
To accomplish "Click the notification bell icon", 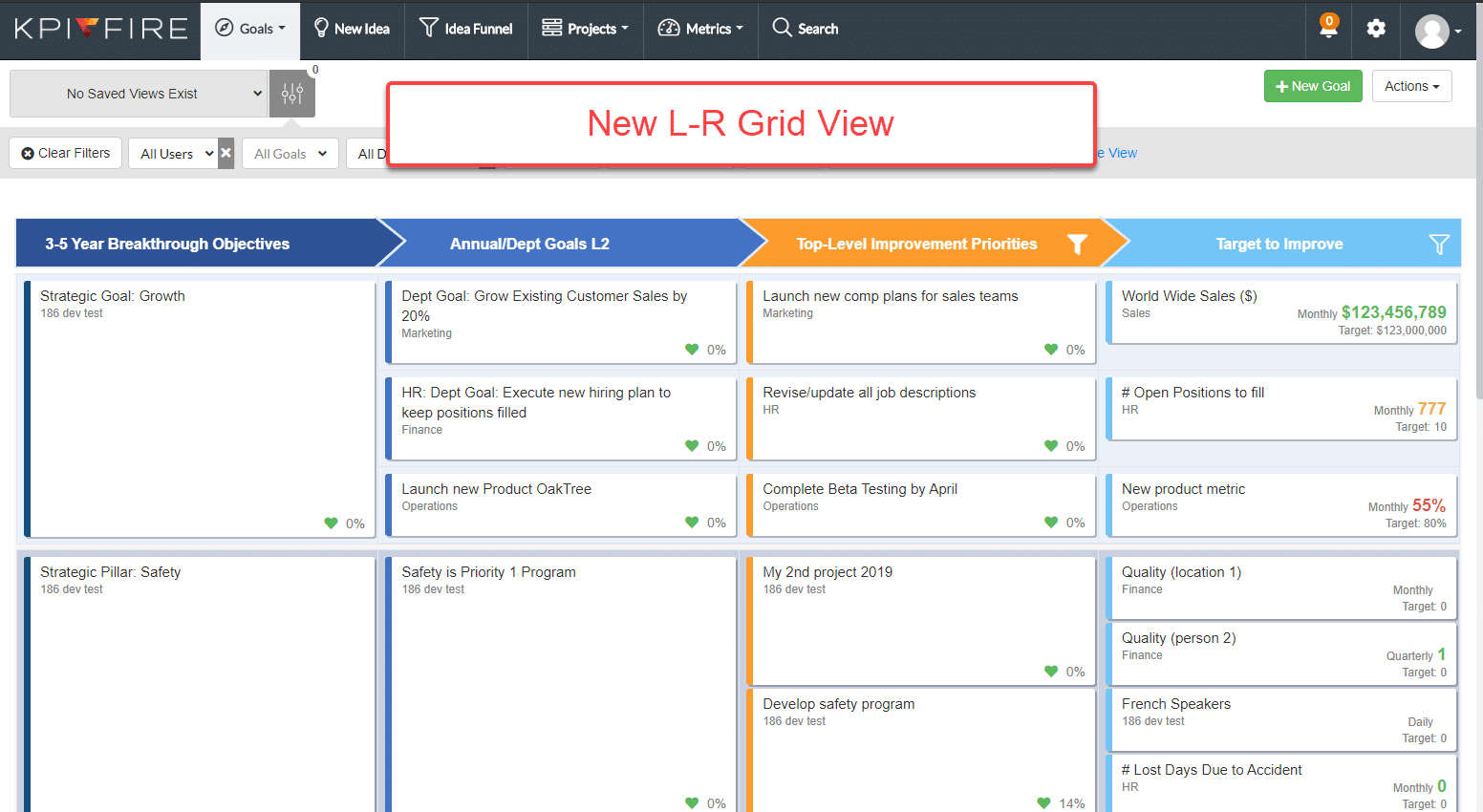I will tap(1328, 29).
